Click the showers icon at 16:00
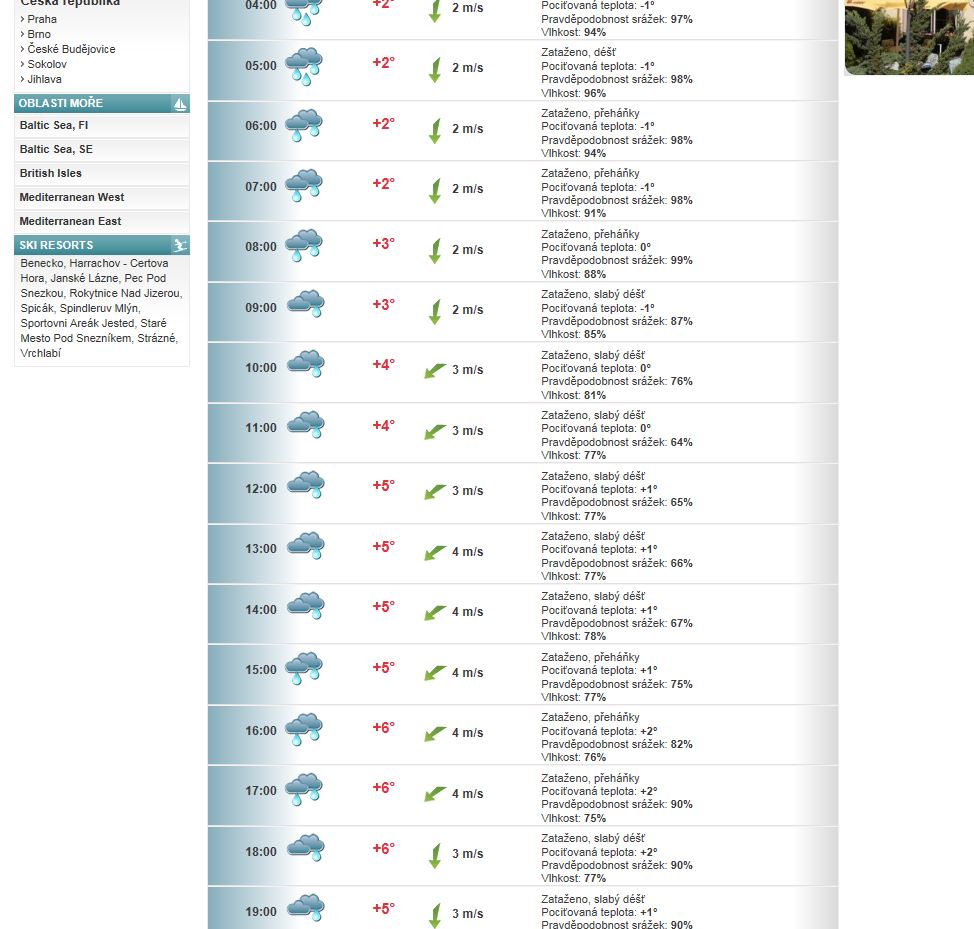974x929 pixels. point(304,728)
